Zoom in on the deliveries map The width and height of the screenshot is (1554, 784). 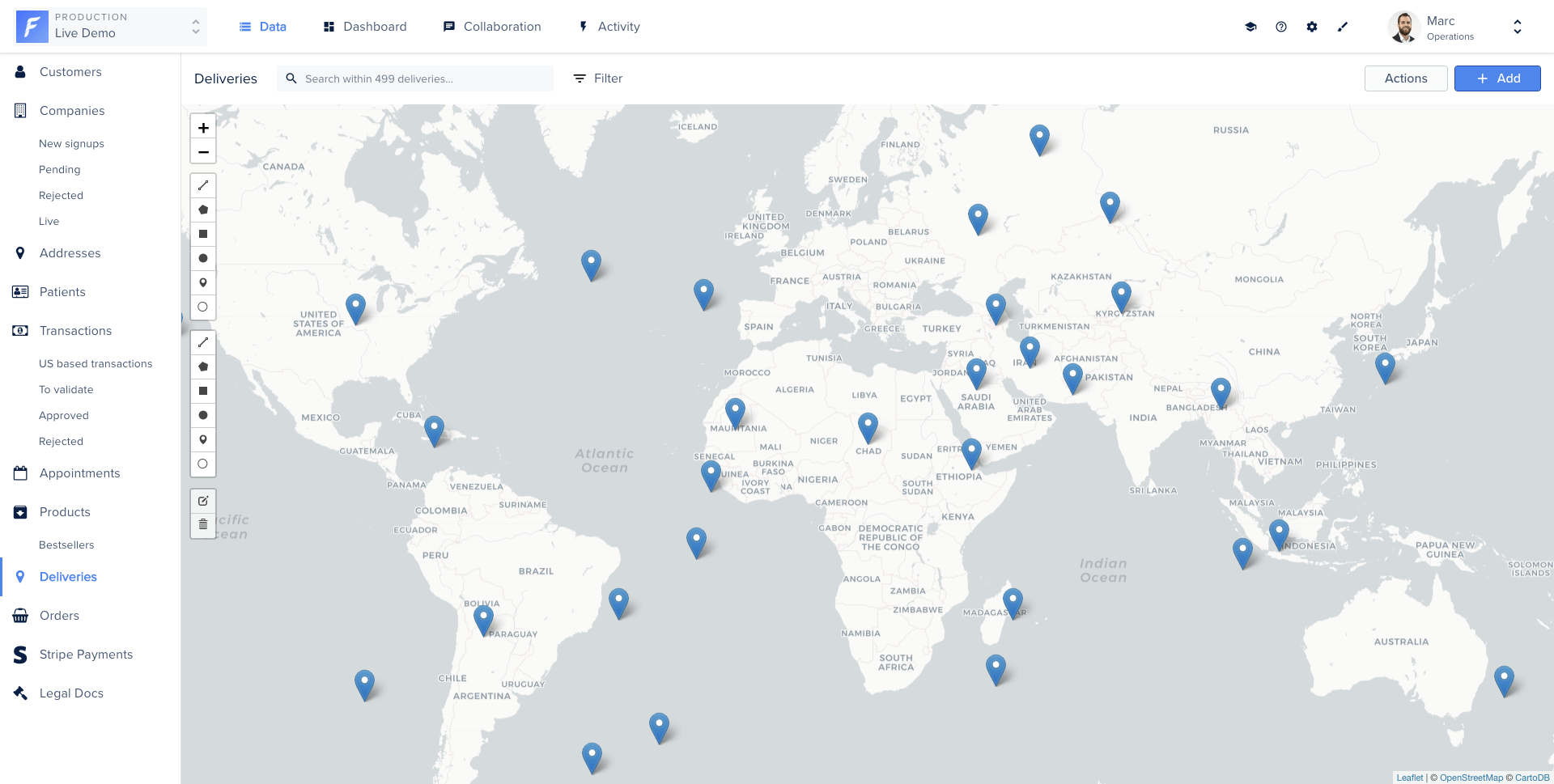[203, 128]
